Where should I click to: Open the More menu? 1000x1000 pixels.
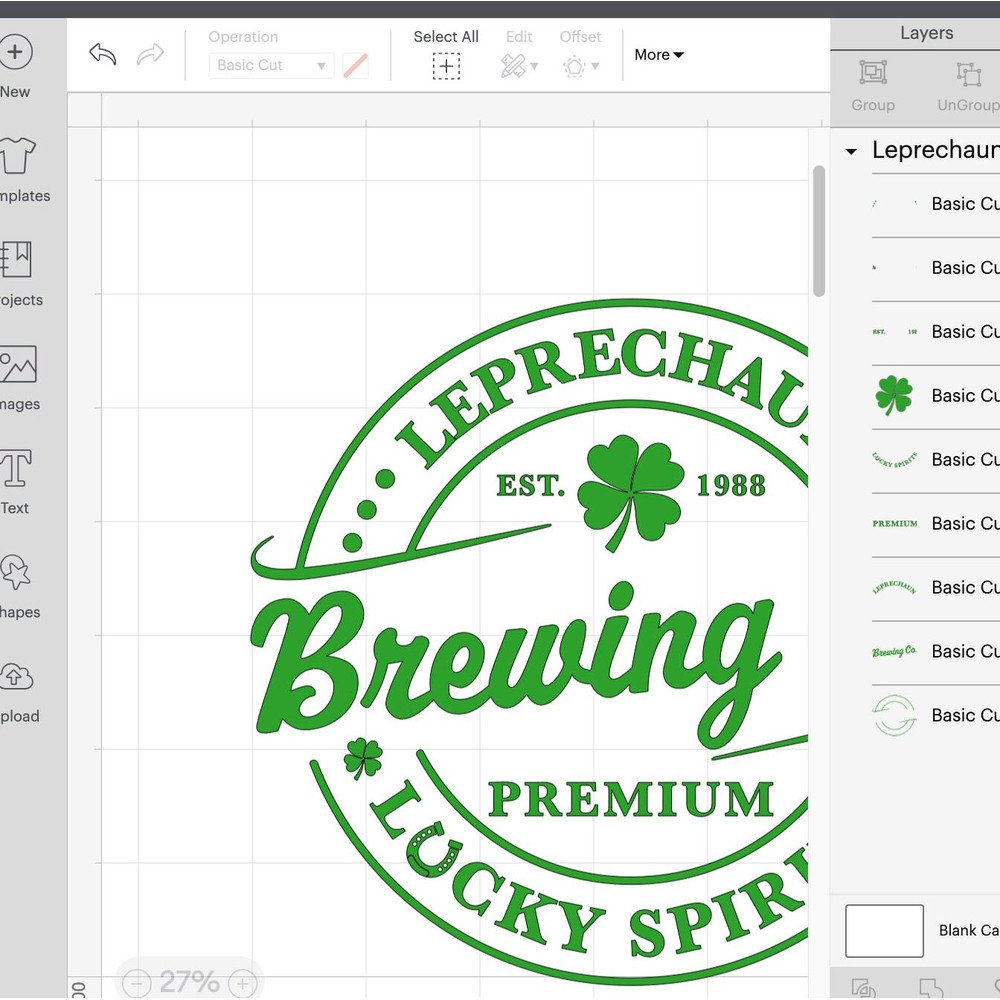click(658, 55)
